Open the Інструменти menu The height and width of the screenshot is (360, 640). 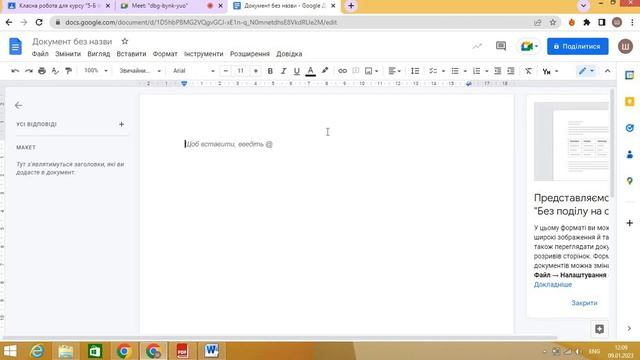204,54
